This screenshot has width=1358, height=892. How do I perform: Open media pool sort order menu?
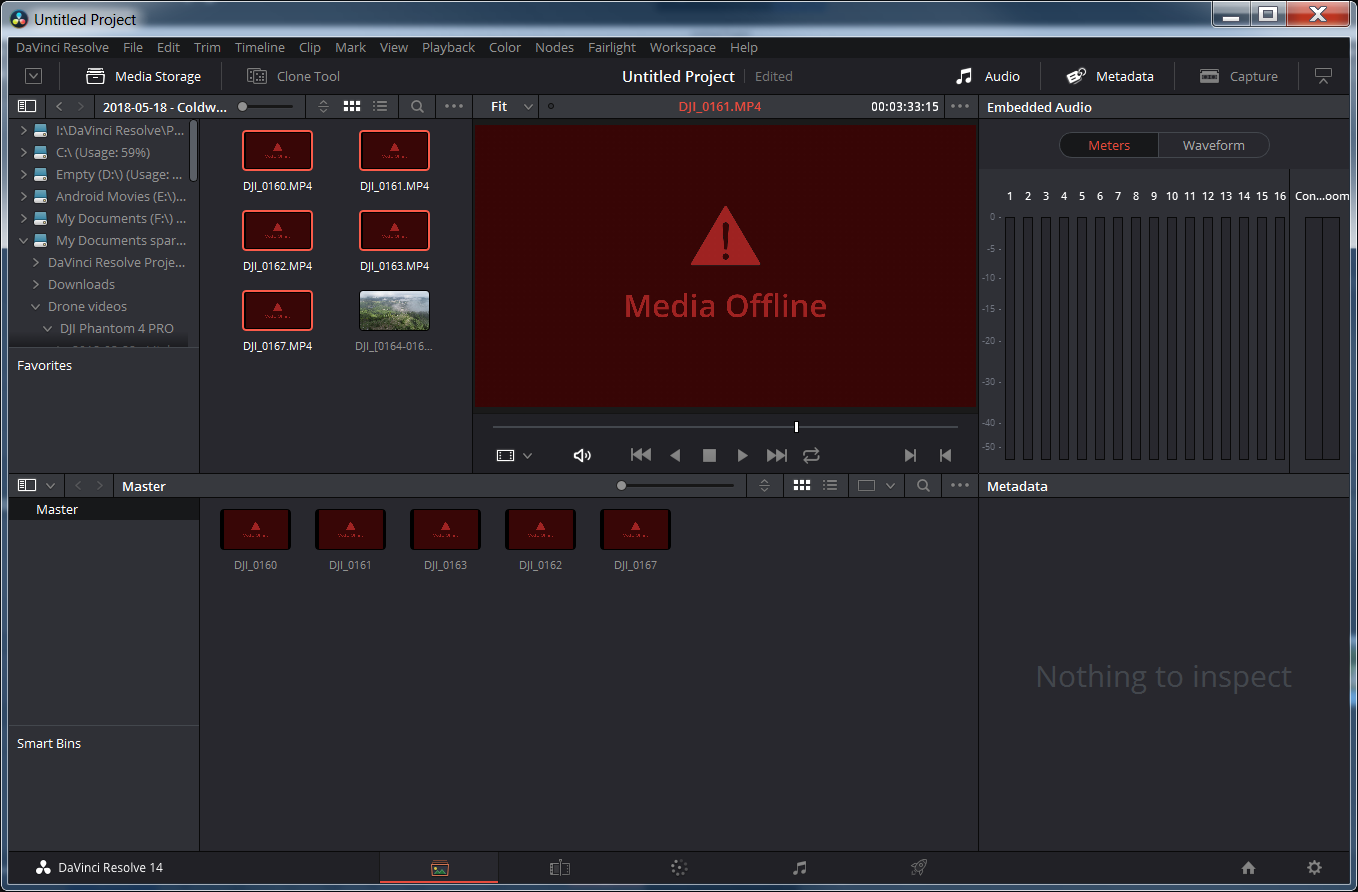click(x=765, y=485)
